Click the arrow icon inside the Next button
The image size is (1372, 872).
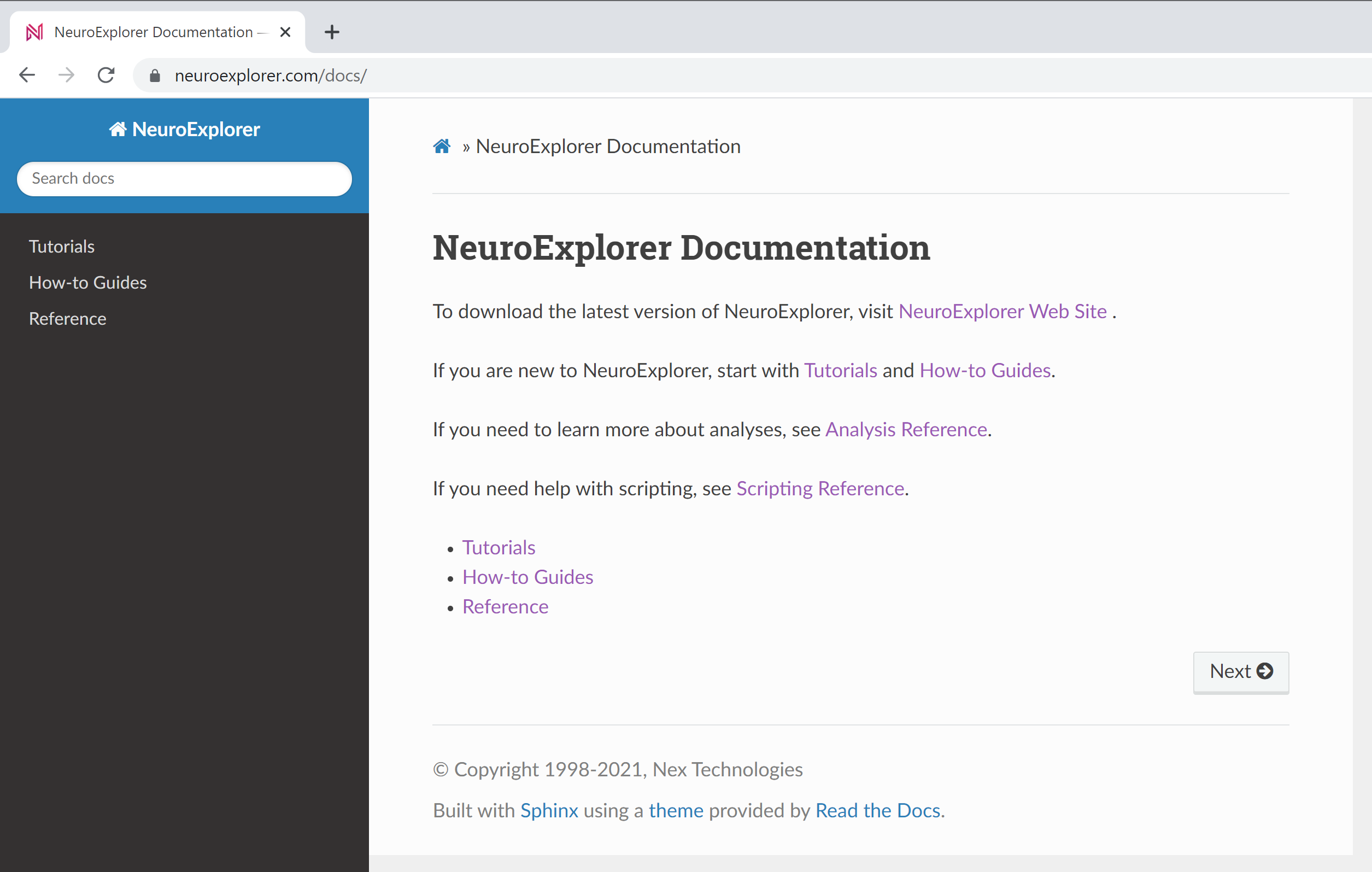(1265, 671)
